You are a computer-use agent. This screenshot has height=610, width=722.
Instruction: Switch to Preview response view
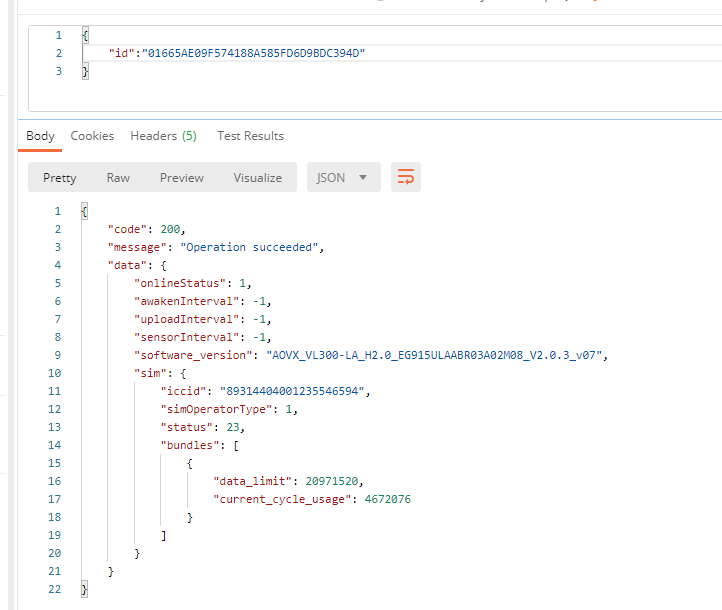click(x=182, y=177)
